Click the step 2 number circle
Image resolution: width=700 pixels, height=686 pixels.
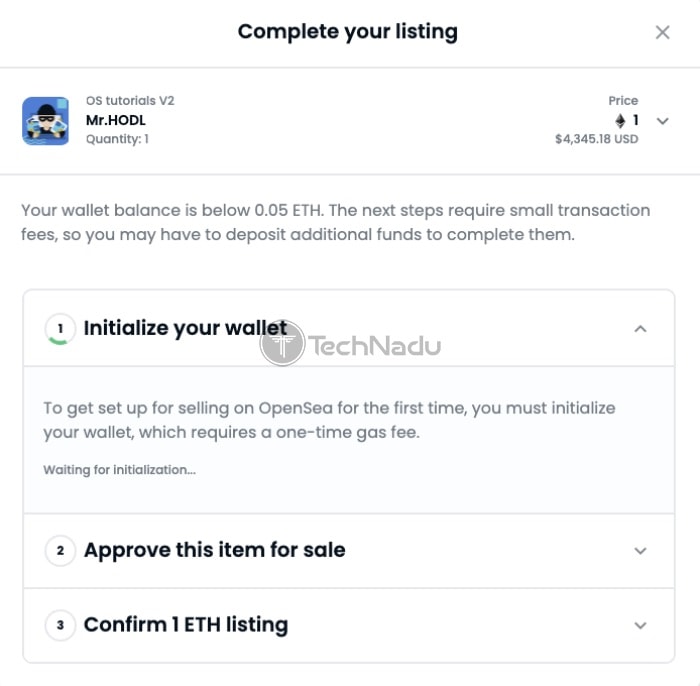pyautogui.click(x=60, y=551)
